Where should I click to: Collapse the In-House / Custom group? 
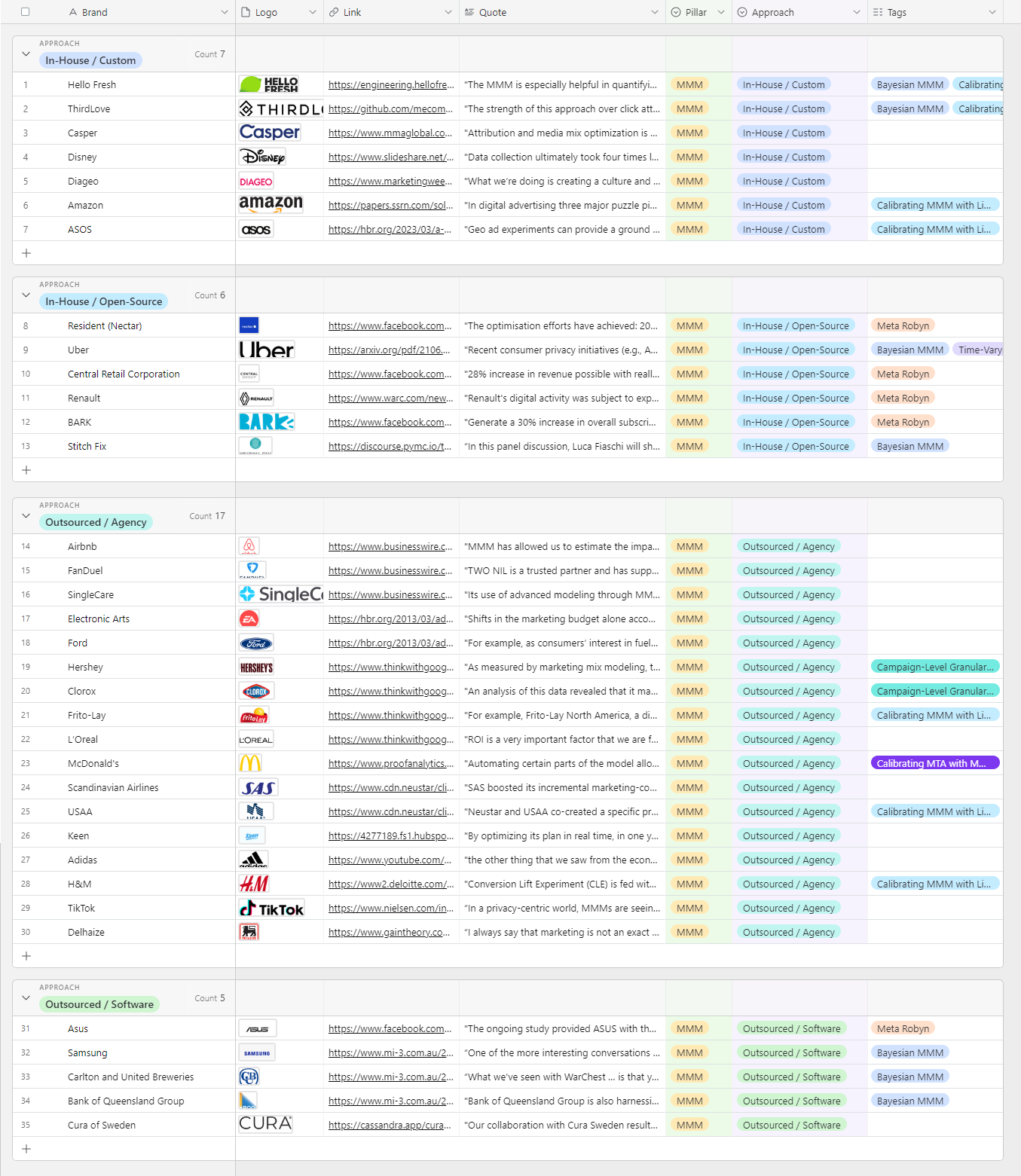[26, 54]
